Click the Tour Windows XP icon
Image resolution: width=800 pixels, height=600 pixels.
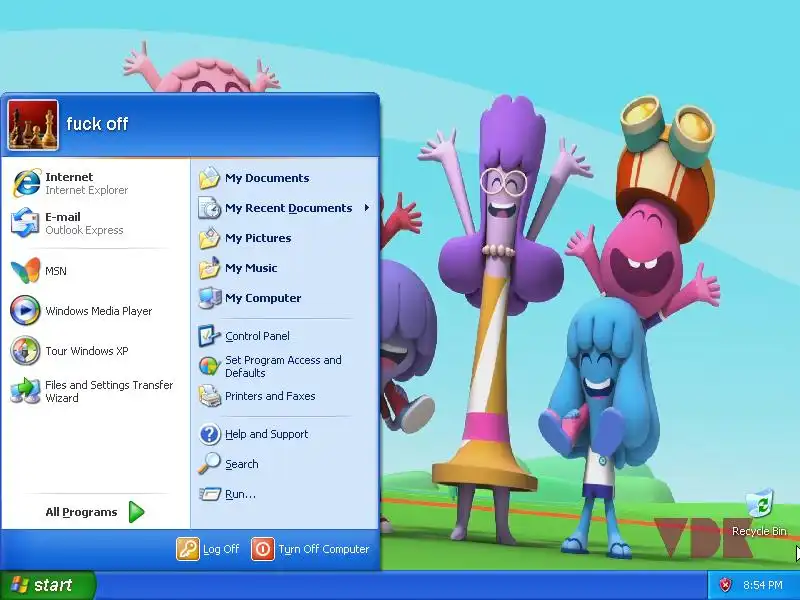pyautogui.click(x=25, y=351)
